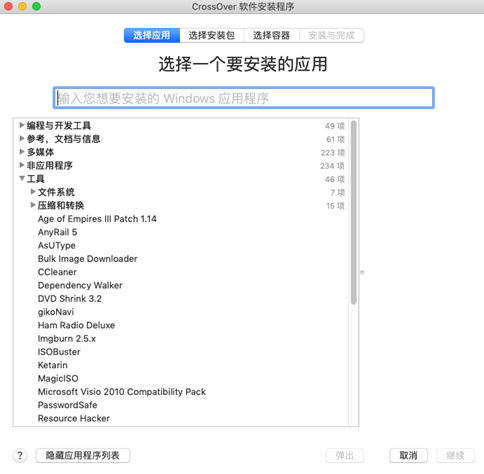Switch to the 选择应用 tab
Viewport: 484px width, 474px height.
152,35
